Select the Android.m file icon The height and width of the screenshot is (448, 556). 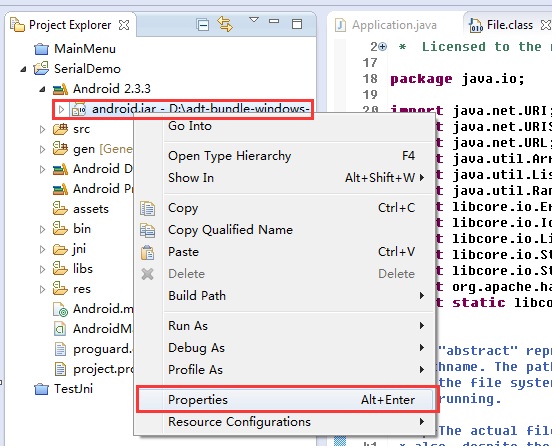coord(60,309)
